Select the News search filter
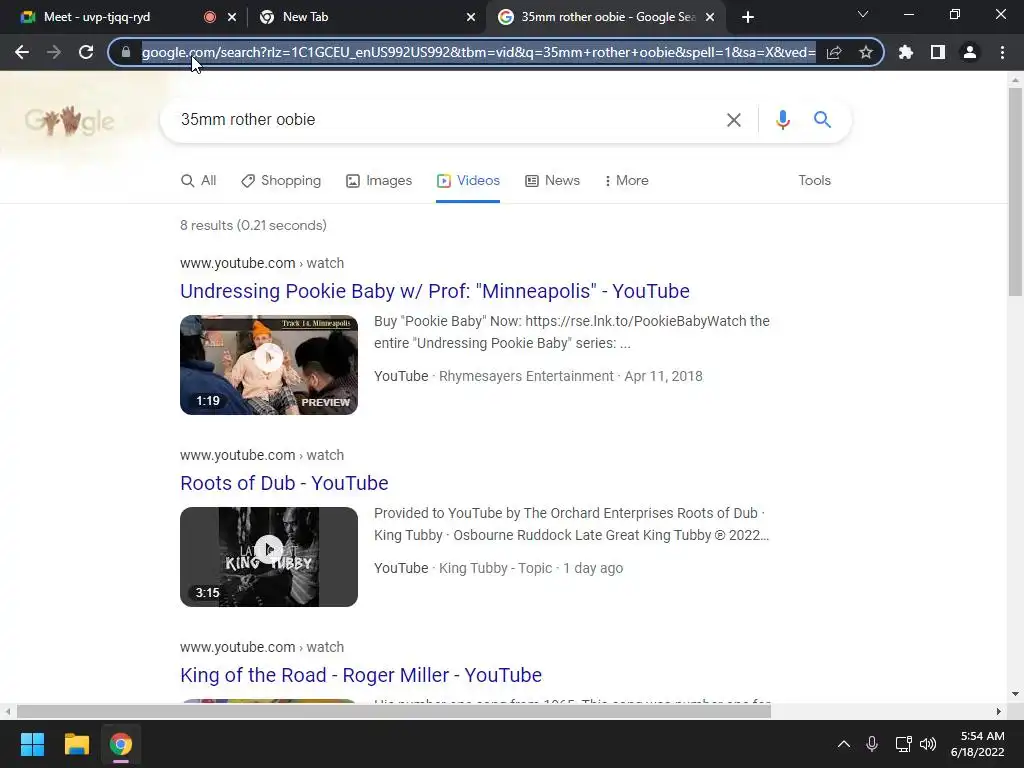The height and width of the screenshot is (768, 1024). click(552, 180)
